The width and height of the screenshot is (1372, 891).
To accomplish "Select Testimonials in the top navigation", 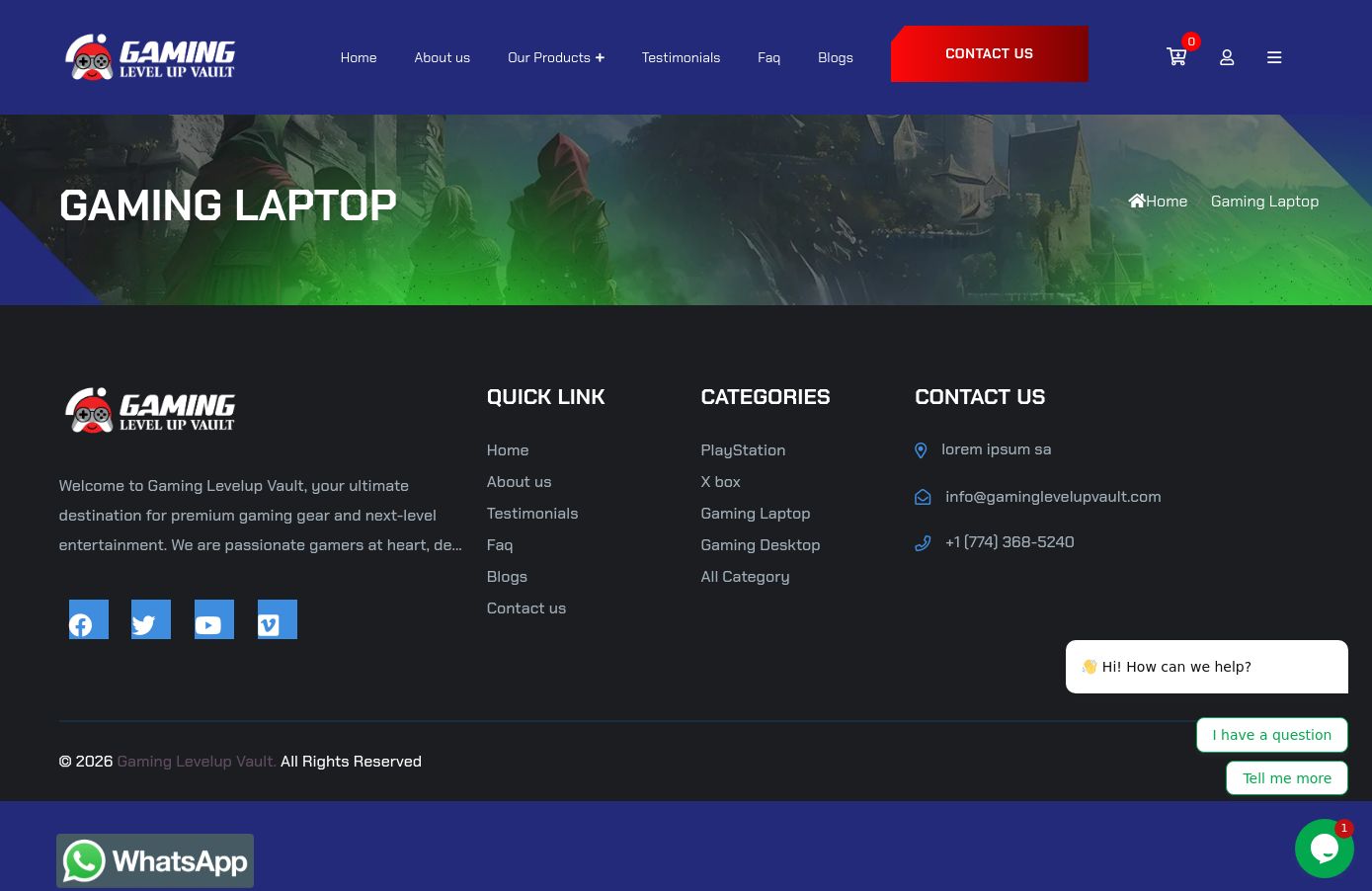I will tap(681, 57).
